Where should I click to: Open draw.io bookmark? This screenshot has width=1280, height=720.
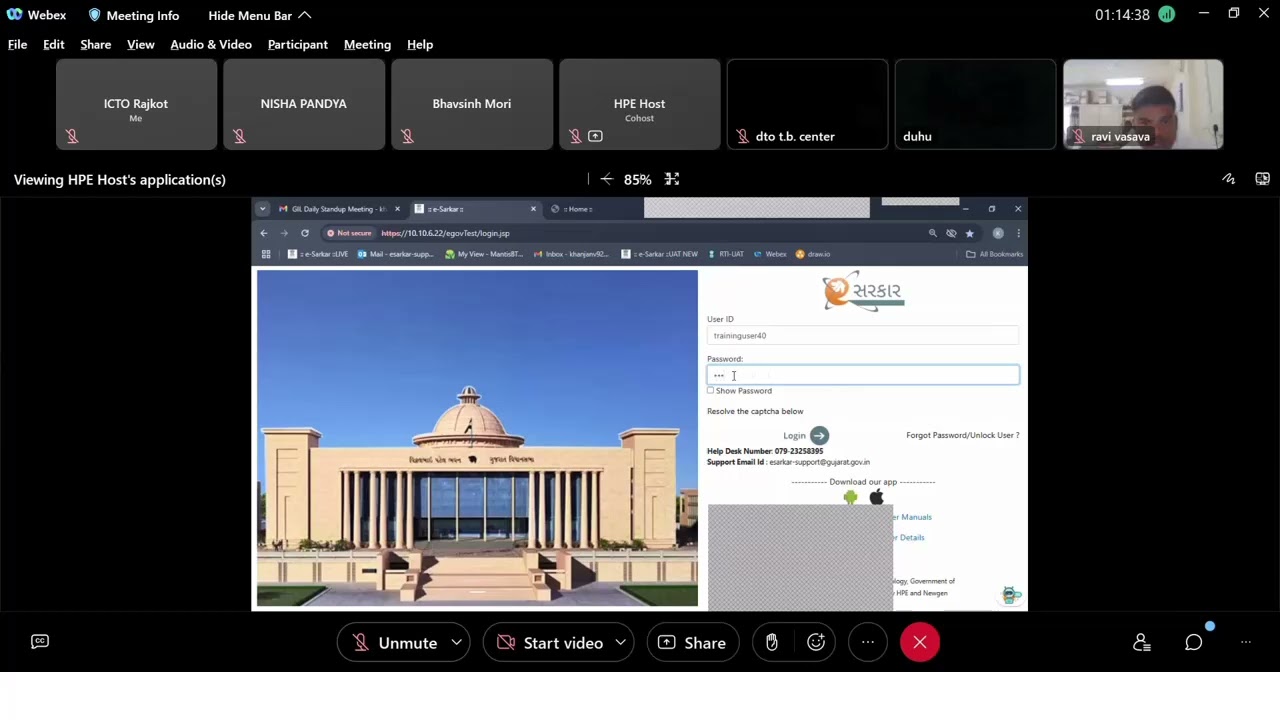(813, 254)
